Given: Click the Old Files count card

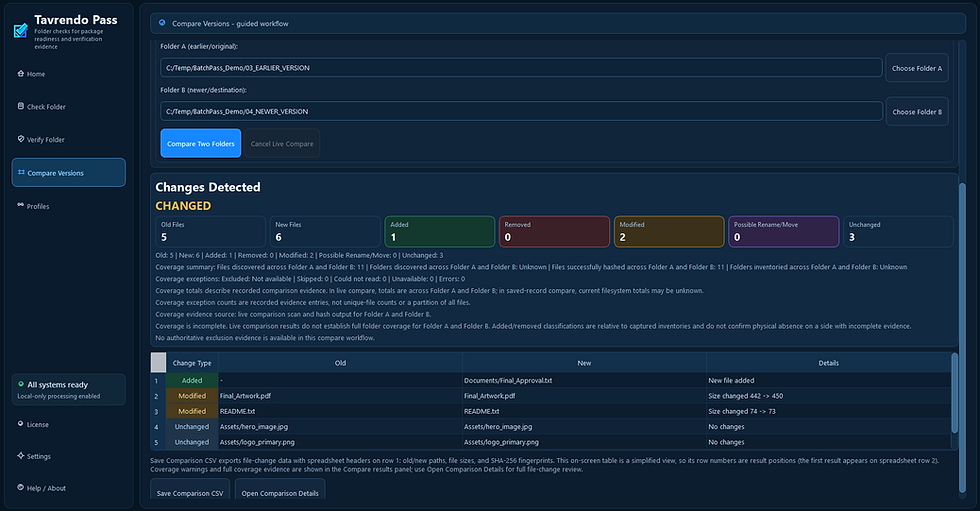Looking at the screenshot, I should [x=211, y=231].
